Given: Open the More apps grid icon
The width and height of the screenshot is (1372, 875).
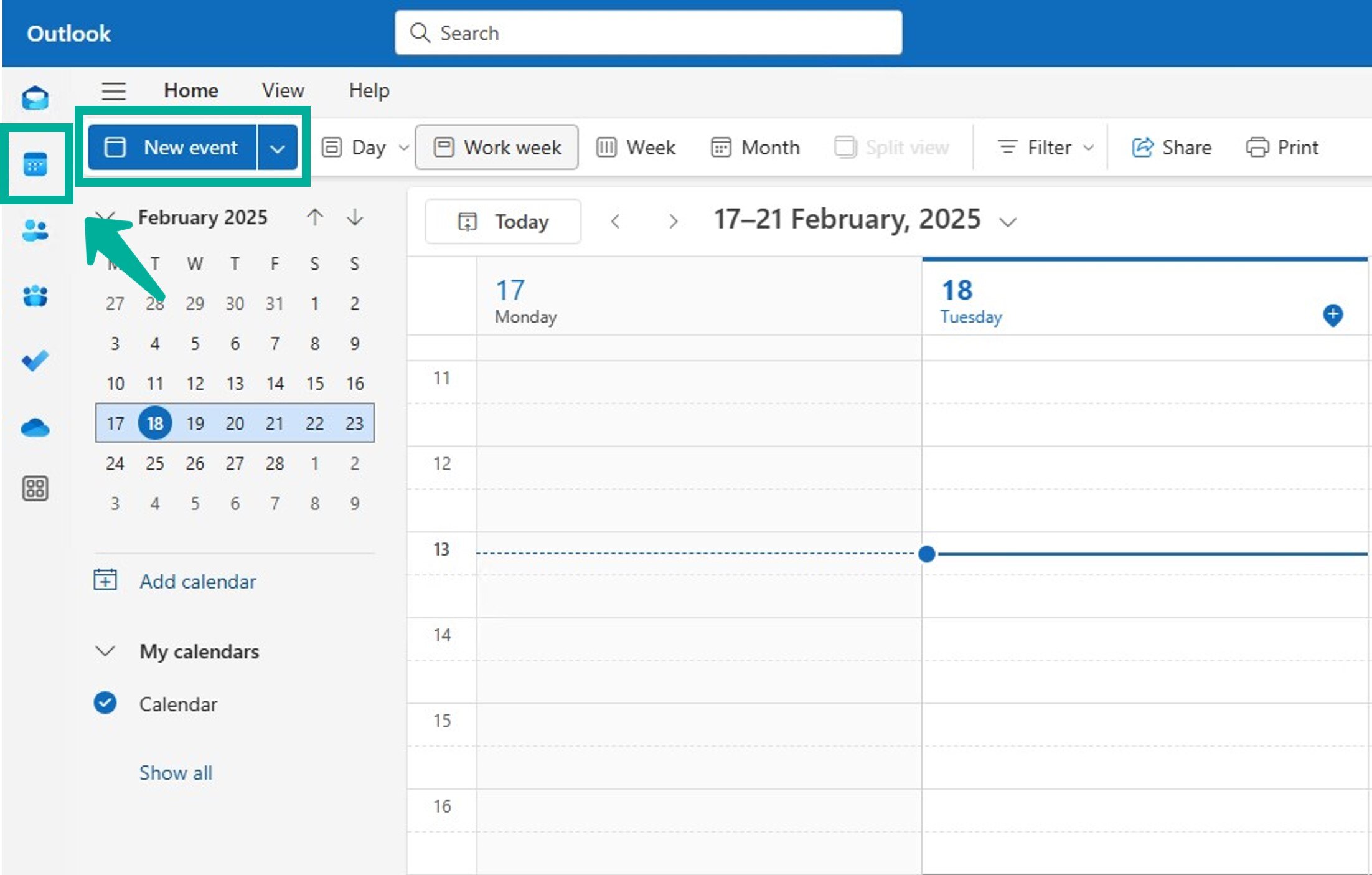Looking at the screenshot, I should click(35, 488).
